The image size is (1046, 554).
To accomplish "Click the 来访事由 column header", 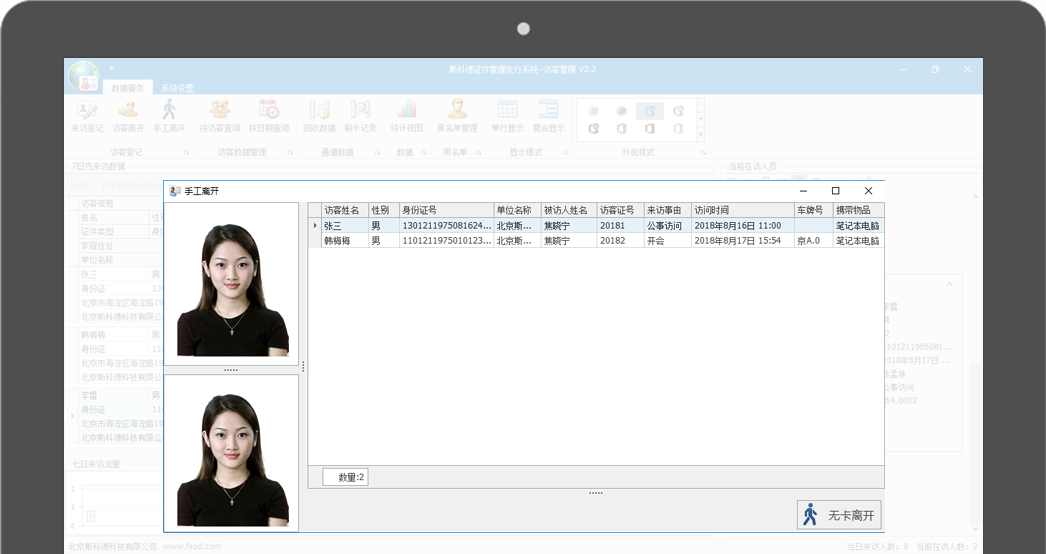I will pyautogui.click(x=667, y=210).
